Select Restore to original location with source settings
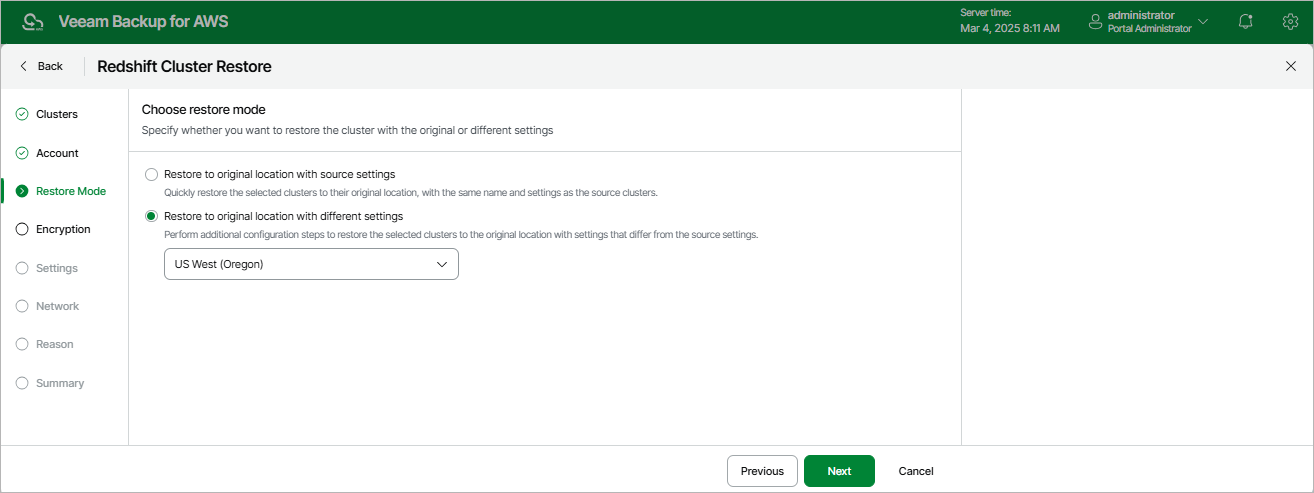Viewport: 1314px width, 493px height. click(x=152, y=174)
